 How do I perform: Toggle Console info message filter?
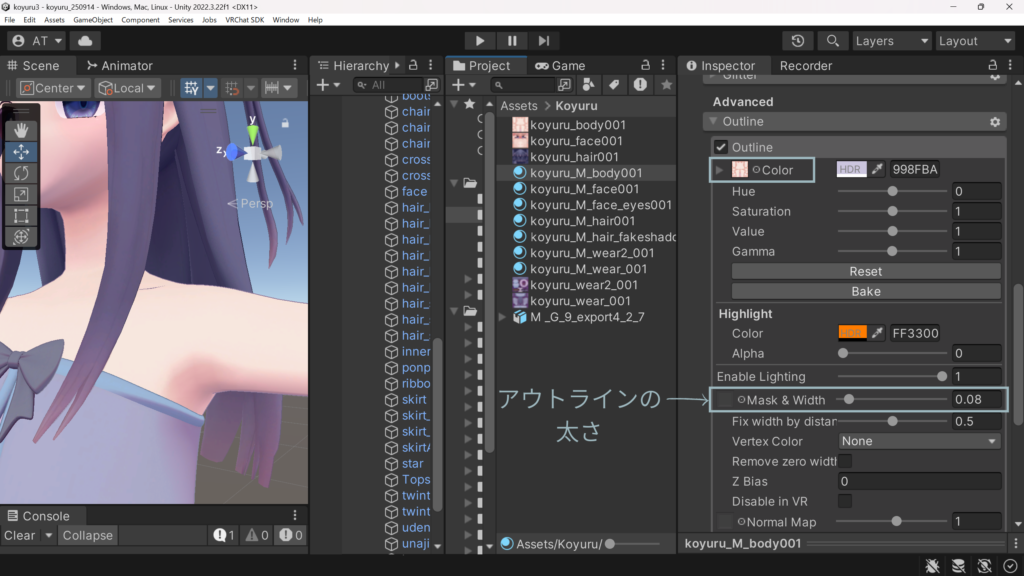(x=223, y=536)
